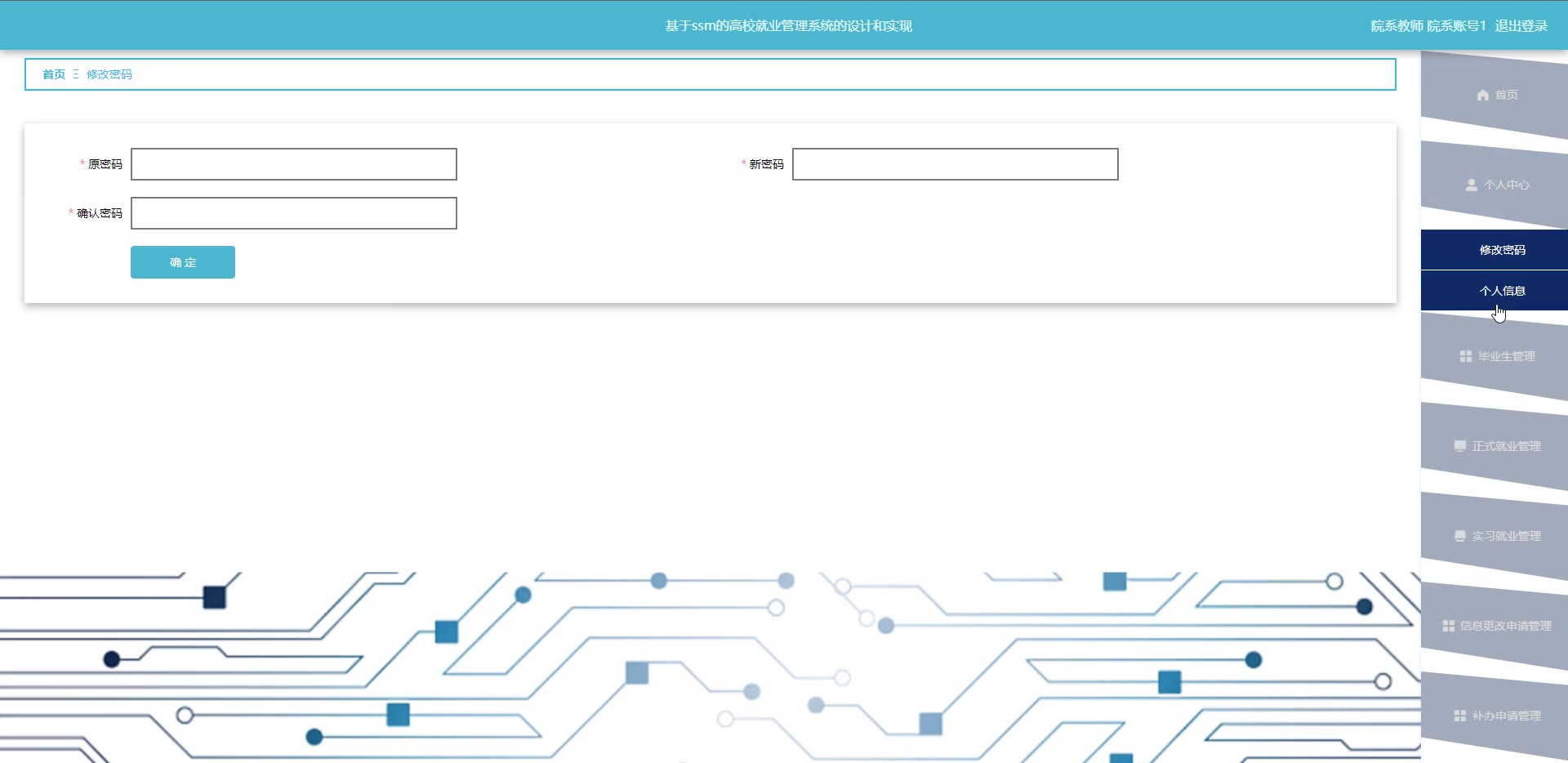1568x763 pixels.
Task: Expand the 个人中心 sidebar menu
Action: (1507, 185)
